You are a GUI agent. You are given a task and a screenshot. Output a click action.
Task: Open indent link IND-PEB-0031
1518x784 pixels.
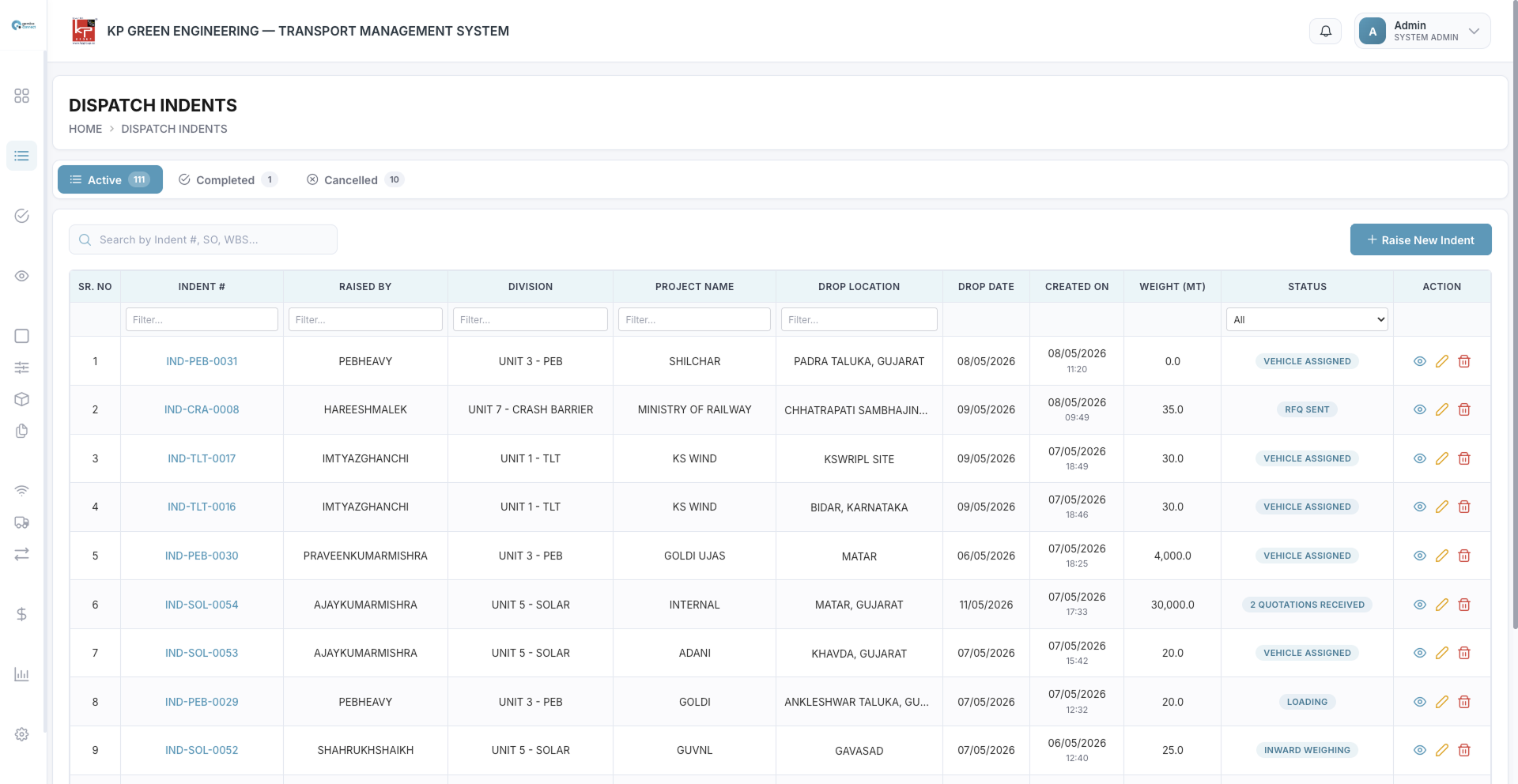pyautogui.click(x=202, y=361)
